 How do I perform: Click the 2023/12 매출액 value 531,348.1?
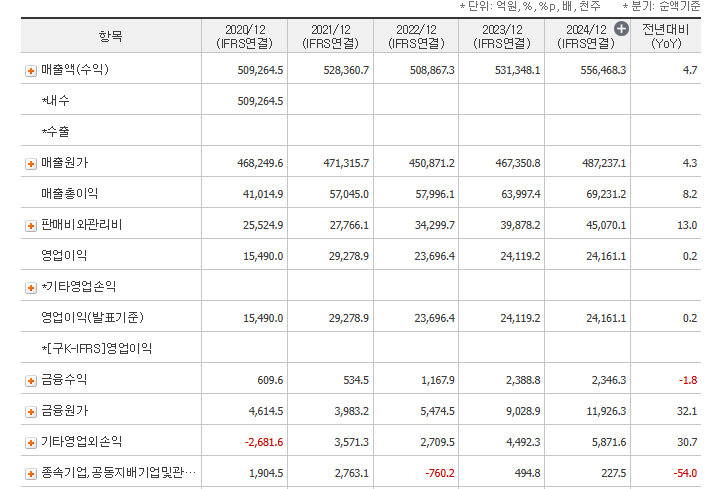click(x=518, y=71)
